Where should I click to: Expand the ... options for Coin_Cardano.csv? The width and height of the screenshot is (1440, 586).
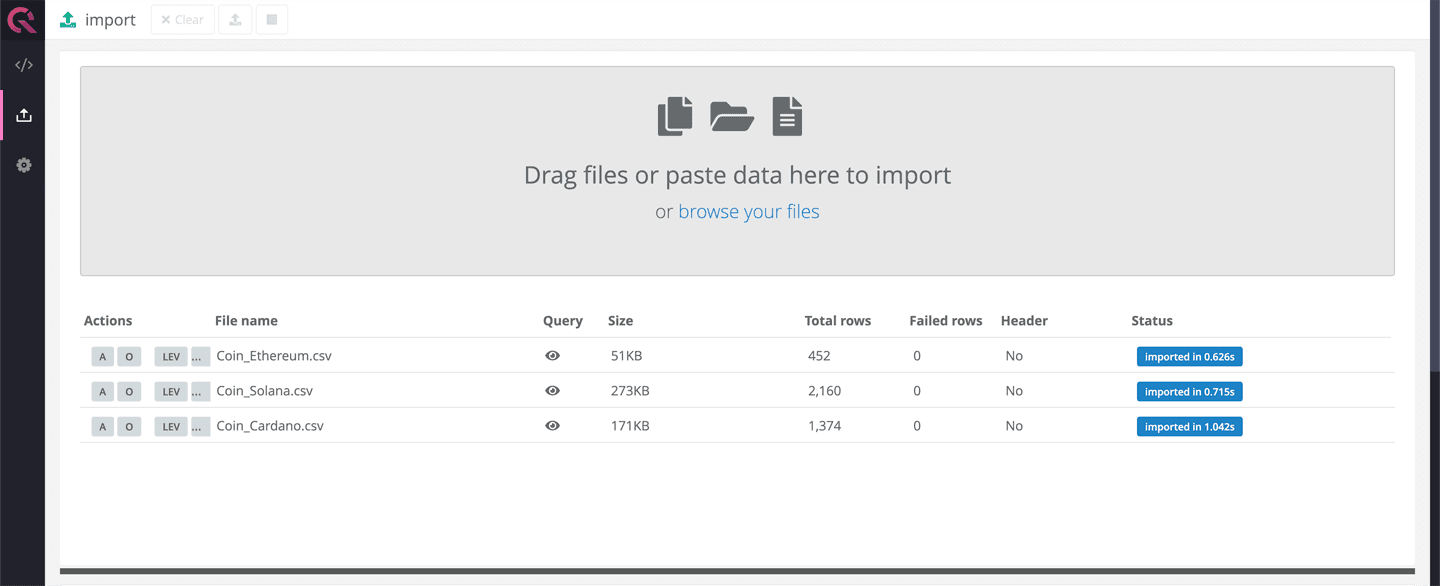tap(200, 427)
